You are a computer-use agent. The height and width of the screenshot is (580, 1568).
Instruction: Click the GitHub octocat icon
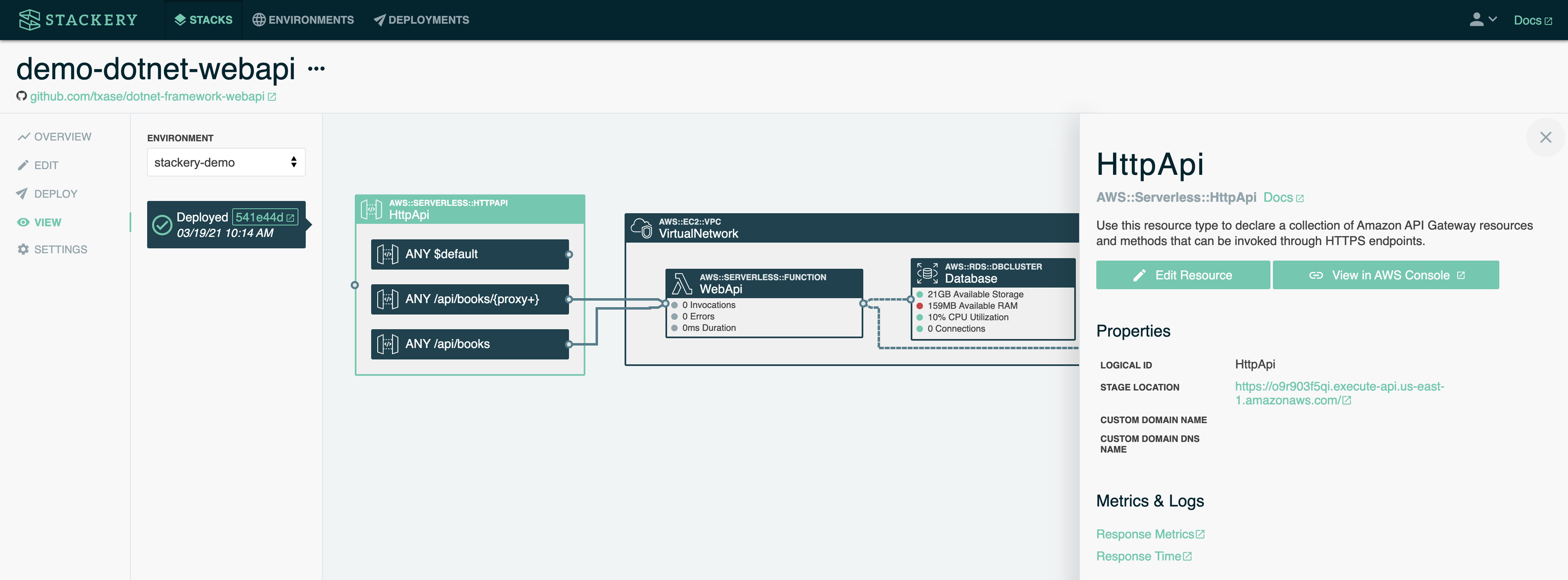(21, 96)
